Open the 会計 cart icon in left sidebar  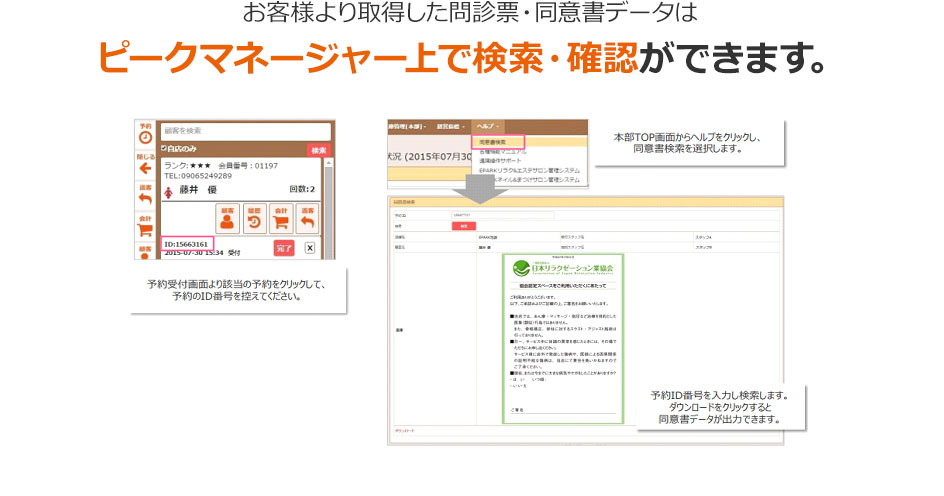pyautogui.click(x=146, y=230)
